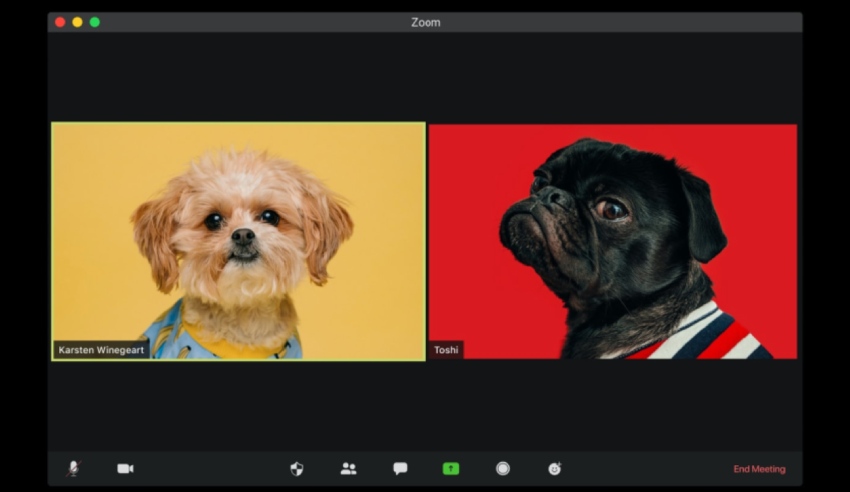Open the Chat panel
The width and height of the screenshot is (850, 492).
pyautogui.click(x=400, y=468)
